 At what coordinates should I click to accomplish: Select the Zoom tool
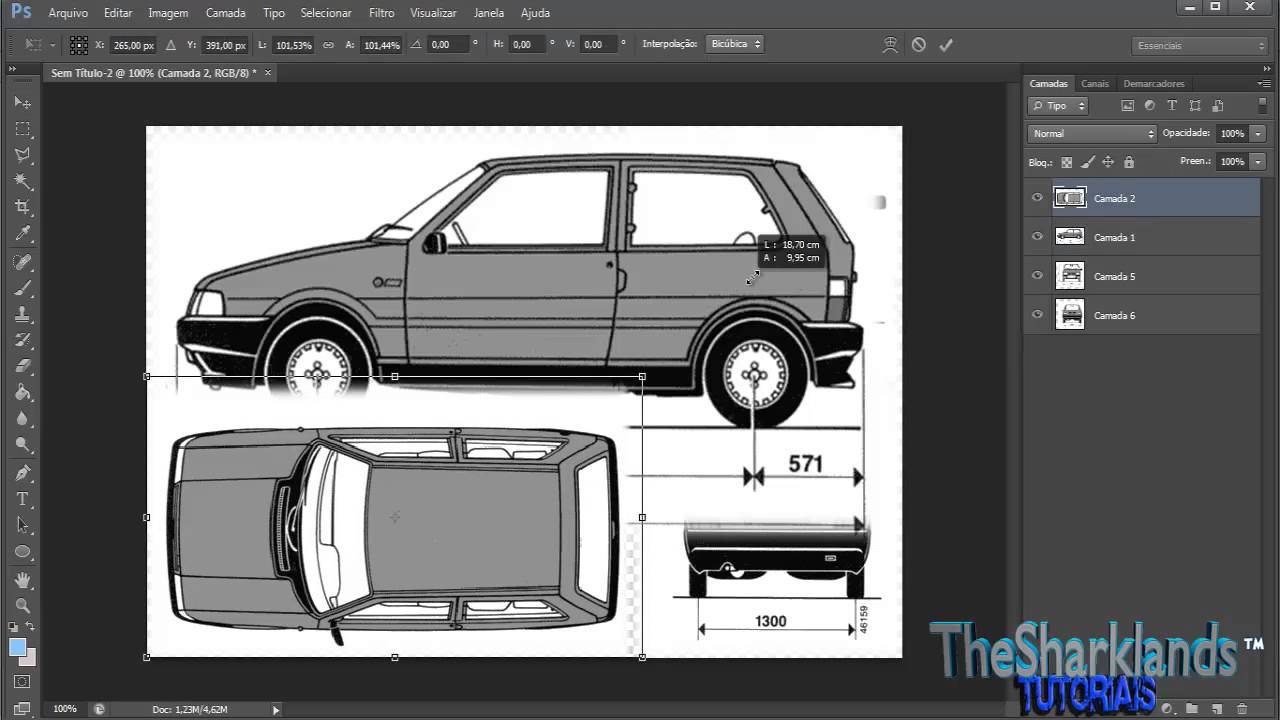[22, 606]
